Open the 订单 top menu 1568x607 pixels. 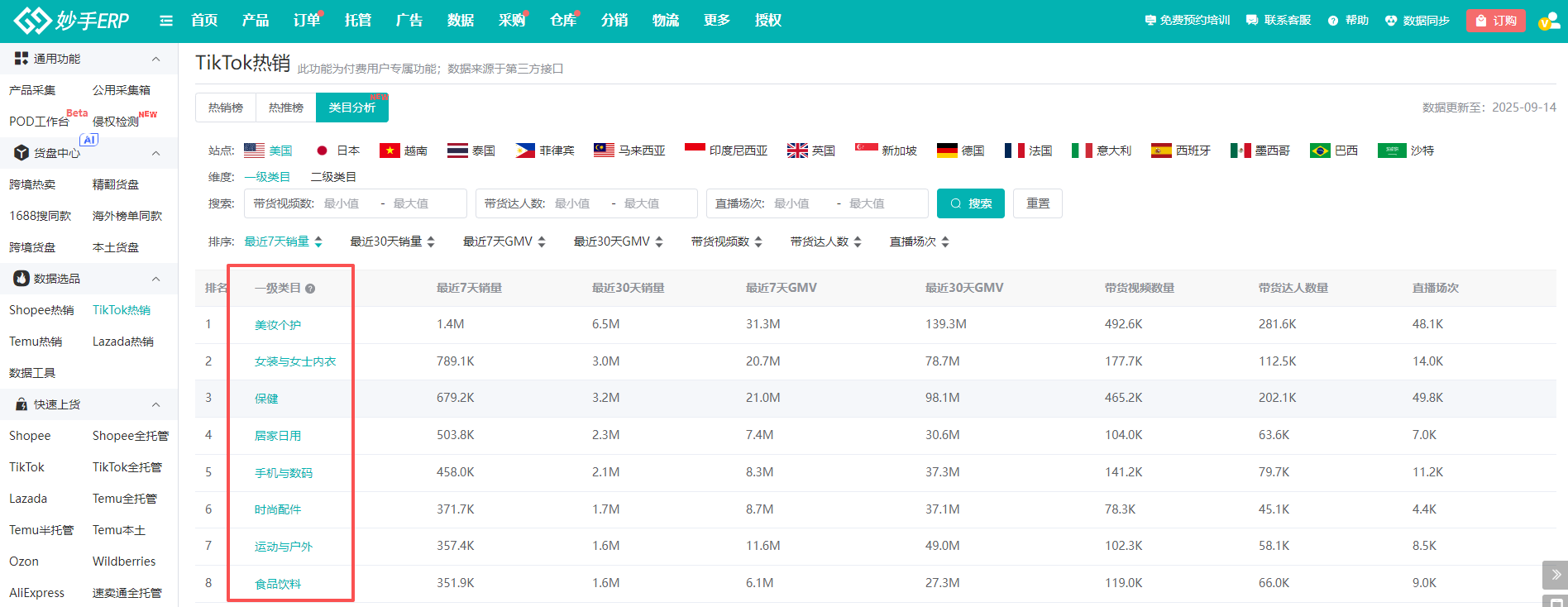pos(307,20)
